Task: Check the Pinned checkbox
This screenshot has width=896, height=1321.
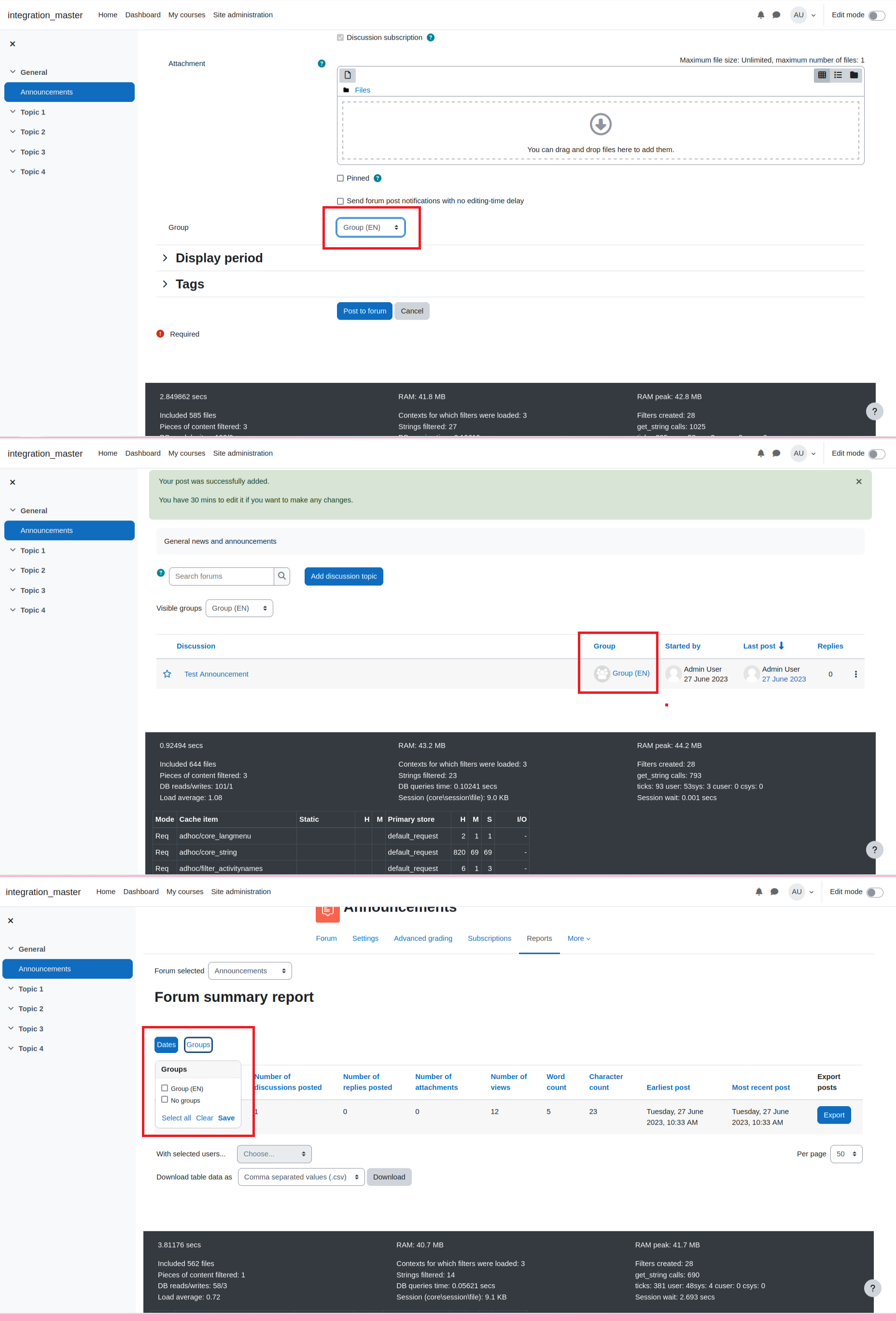Action: click(x=340, y=179)
